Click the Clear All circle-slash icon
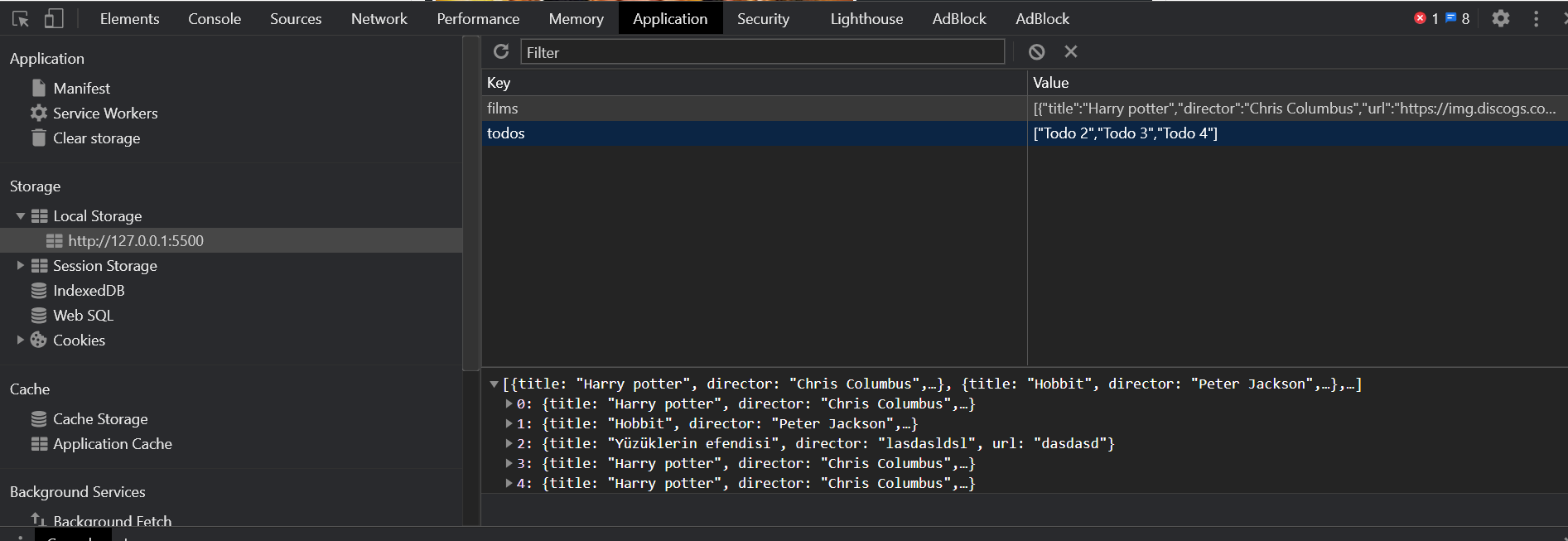Viewport: 1568px width, 541px height. pyautogui.click(x=1036, y=52)
